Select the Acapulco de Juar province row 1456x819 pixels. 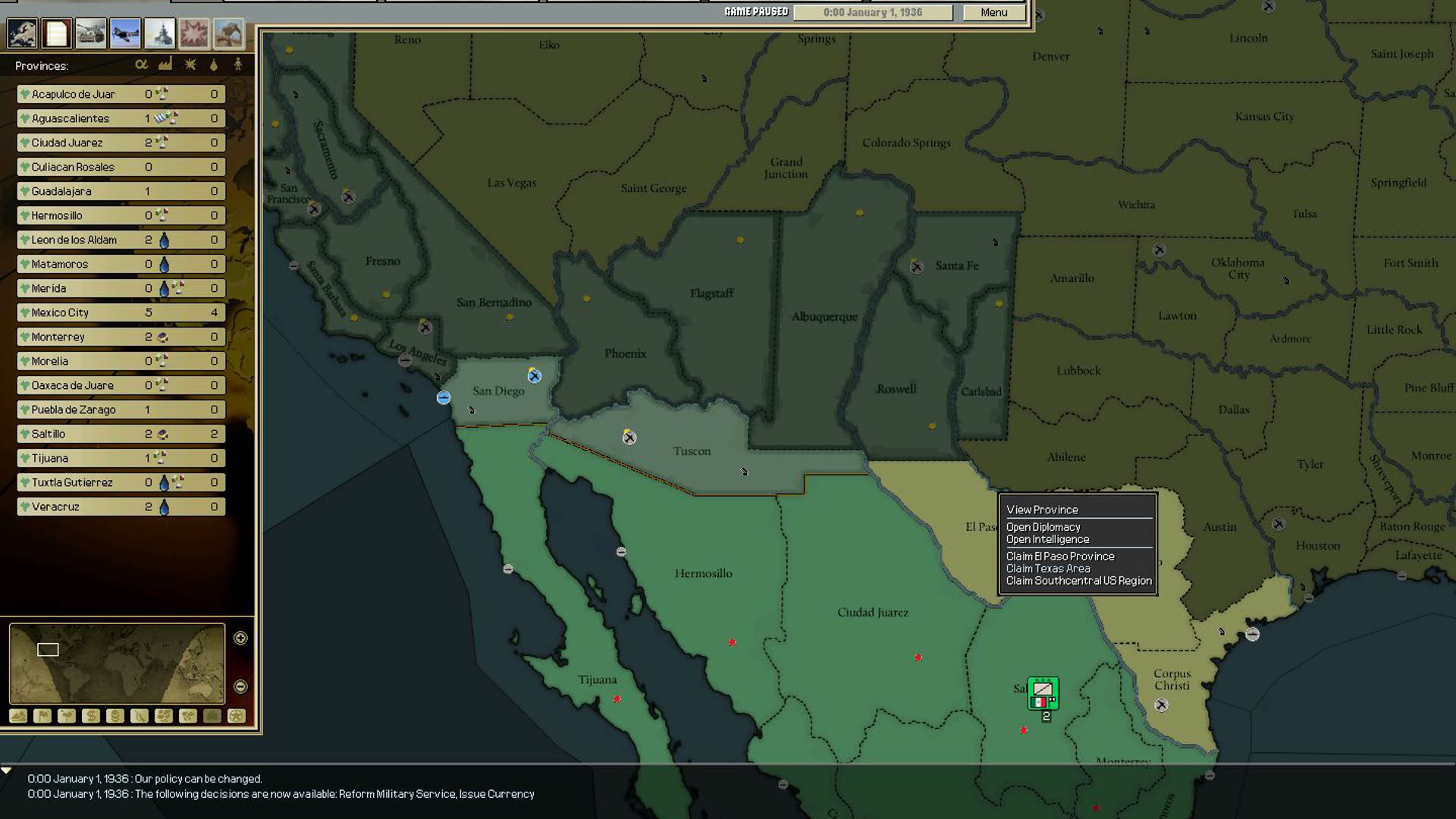[x=121, y=94]
